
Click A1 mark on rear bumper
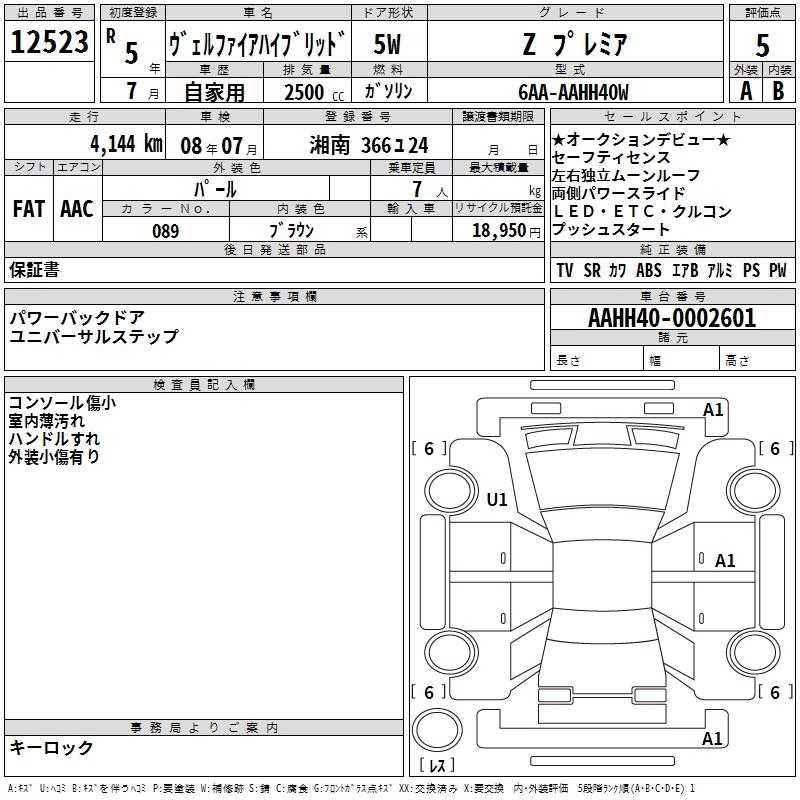pos(712,738)
